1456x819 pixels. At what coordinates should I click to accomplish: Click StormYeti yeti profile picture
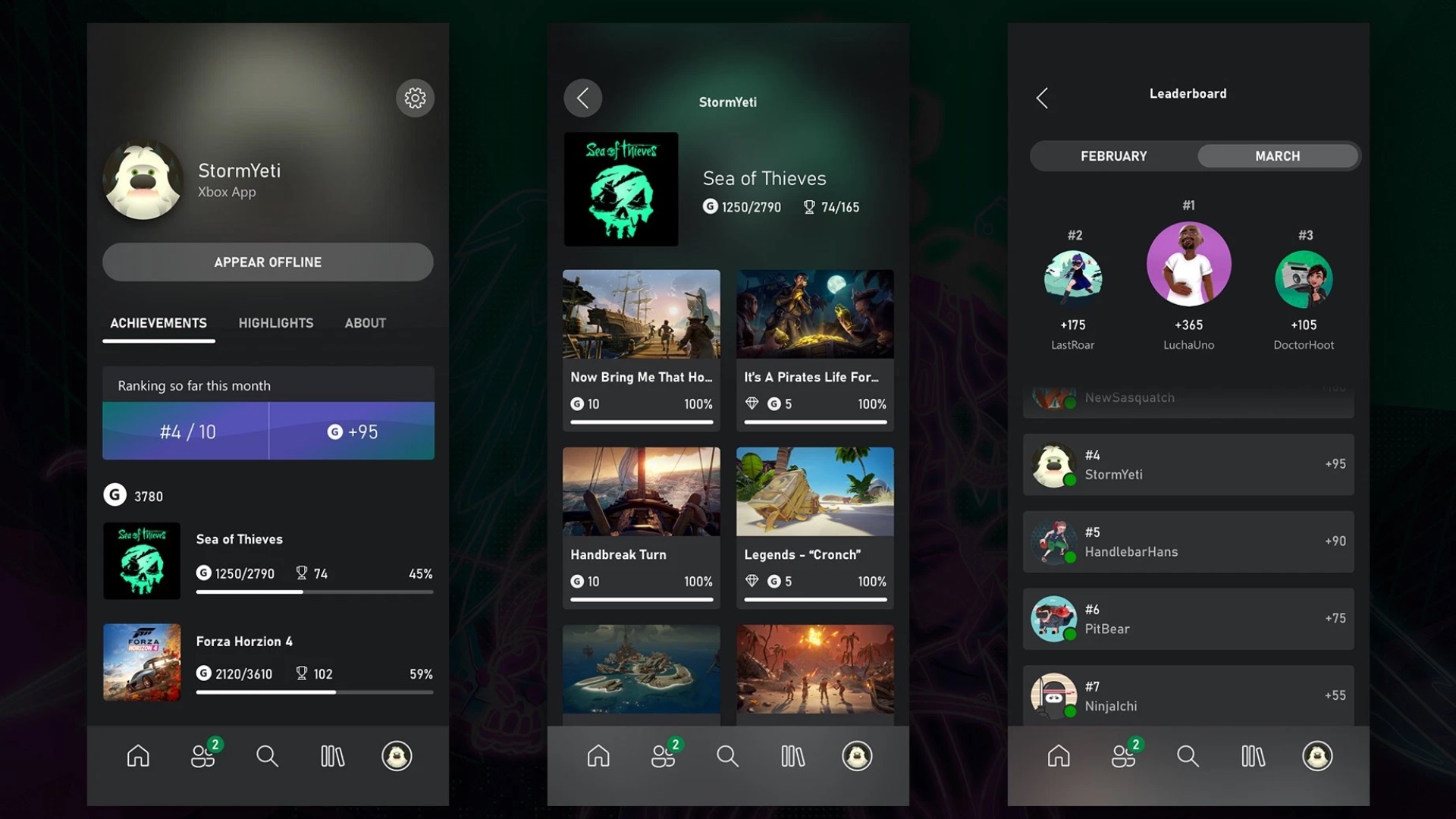coord(143,180)
